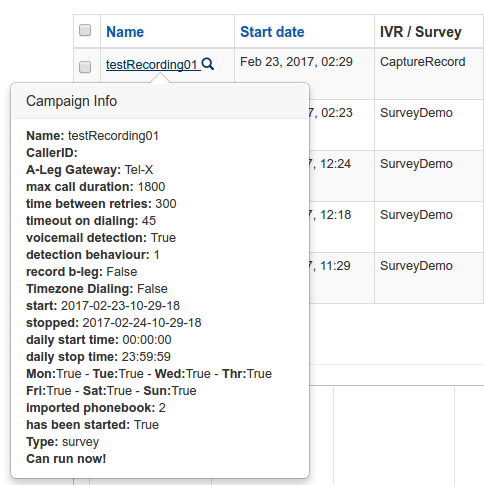
Task: Click the SurveyDemo cell in the 12:24 row
Action: (x=416, y=164)
